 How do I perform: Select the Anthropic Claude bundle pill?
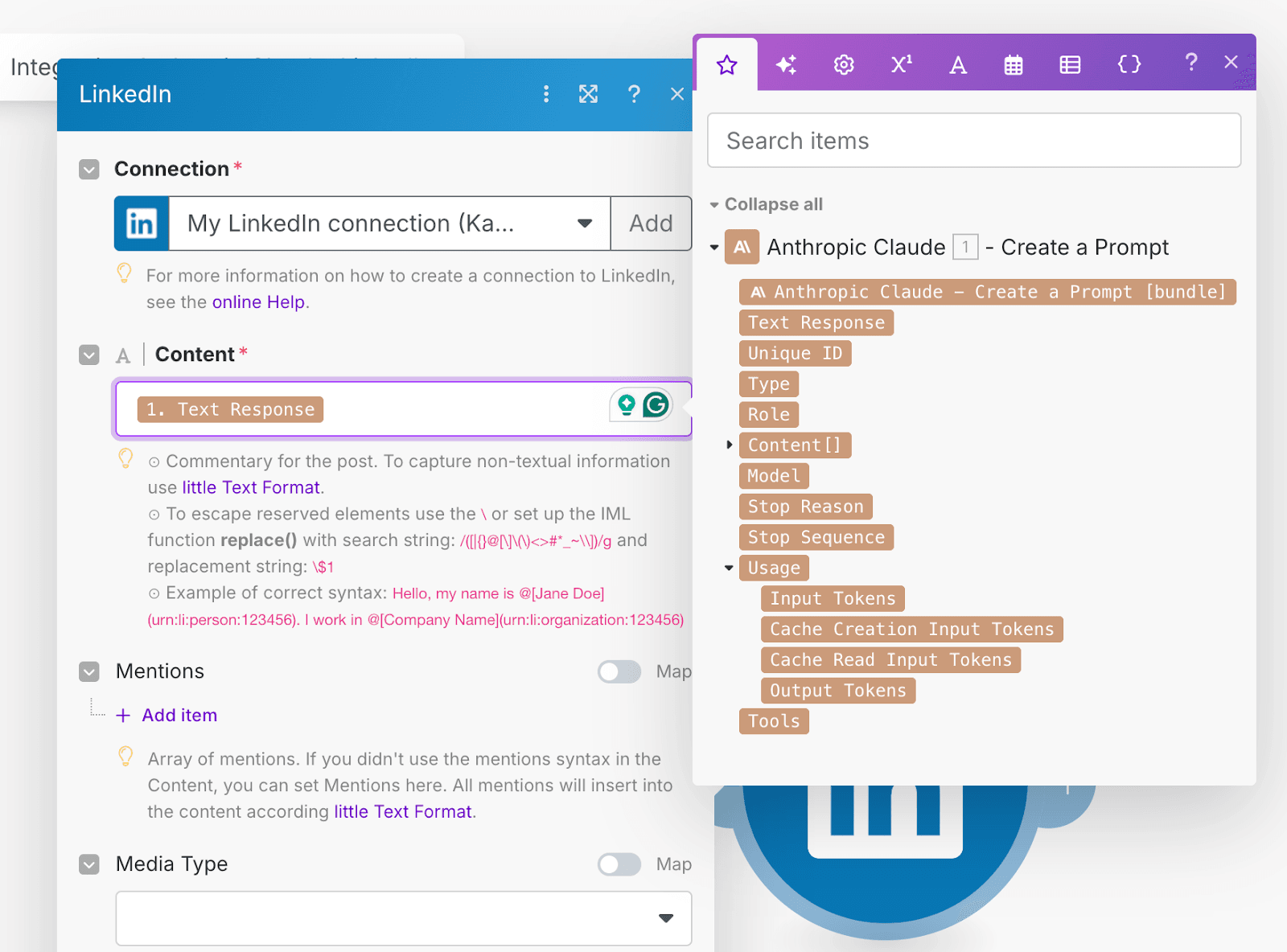tap(988, 291)
